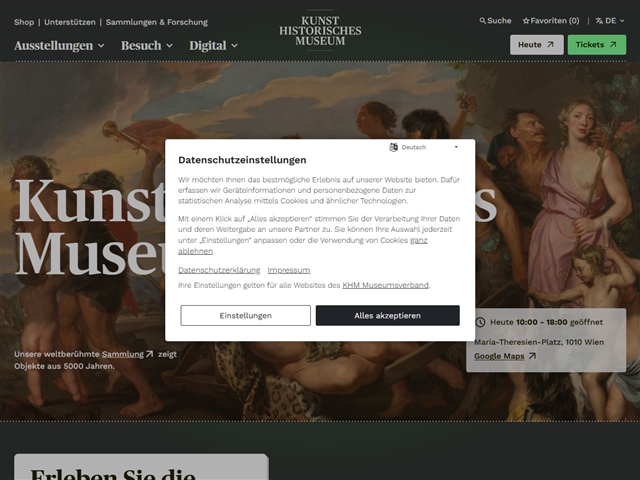
Task: Click the search magnifier icon
Action: pyautogui.click(x=482, y=20)
